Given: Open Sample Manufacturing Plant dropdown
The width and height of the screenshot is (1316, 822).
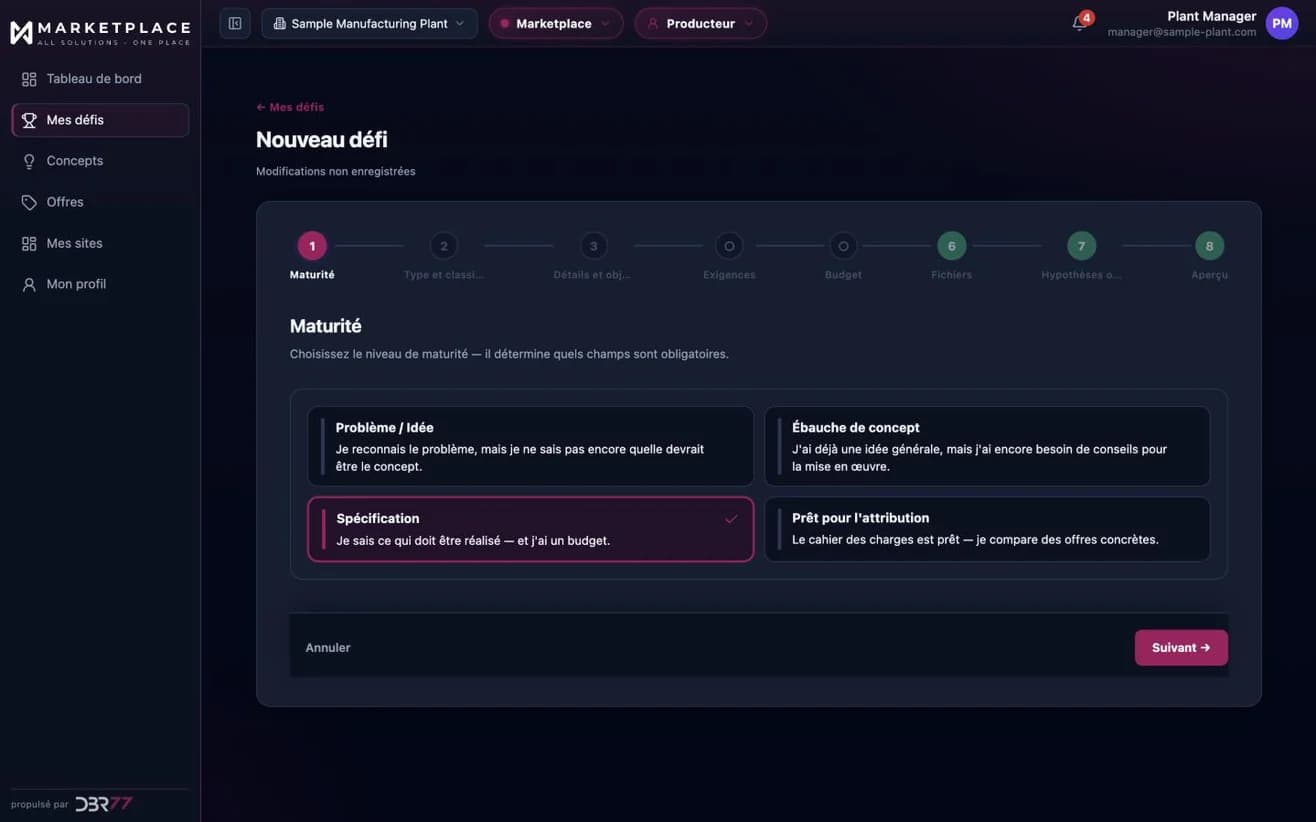Looking at the screenshot, I should point(369,23).
